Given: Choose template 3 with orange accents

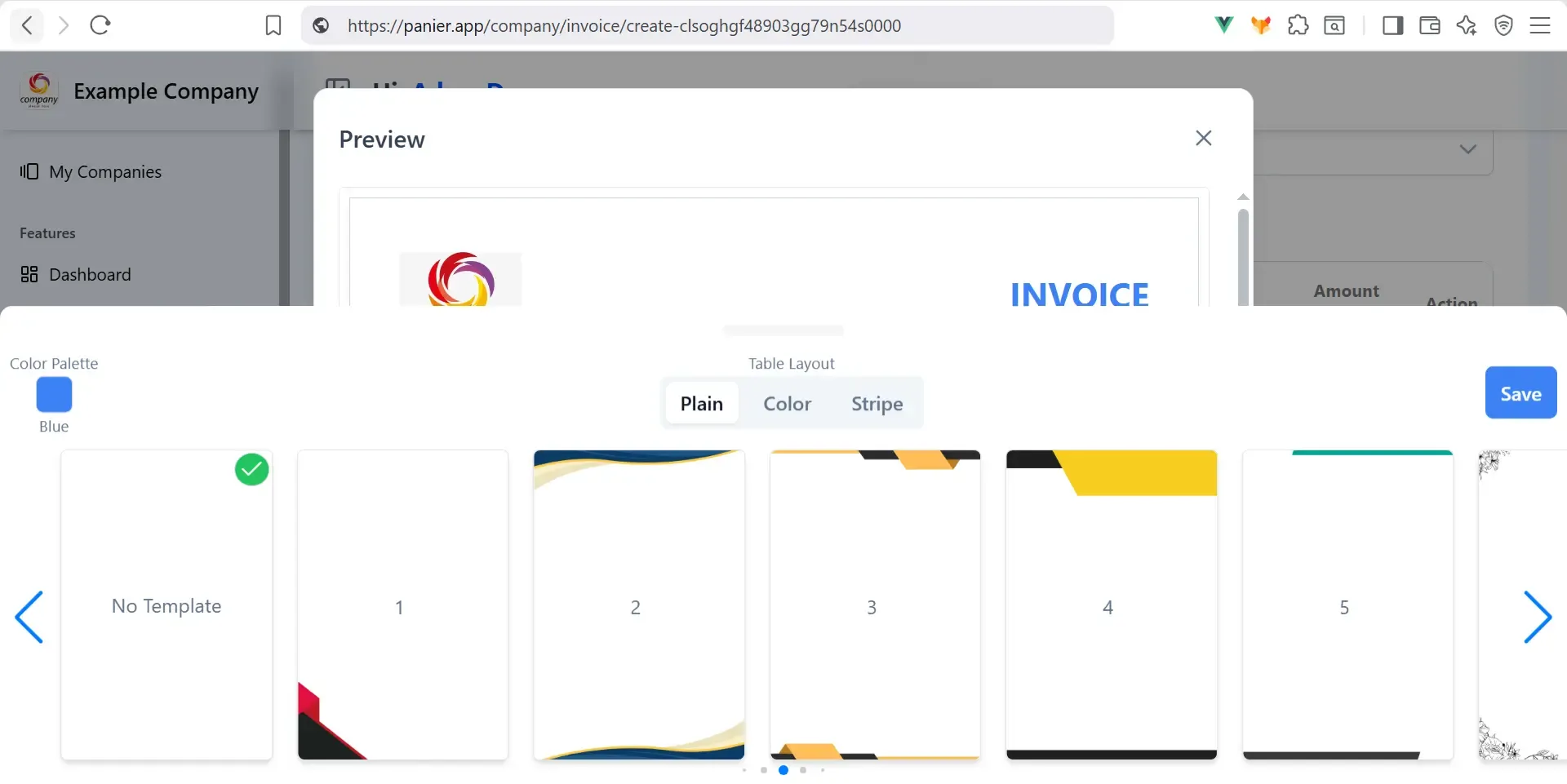Looking at the screenshot, I should coord(875,605).
